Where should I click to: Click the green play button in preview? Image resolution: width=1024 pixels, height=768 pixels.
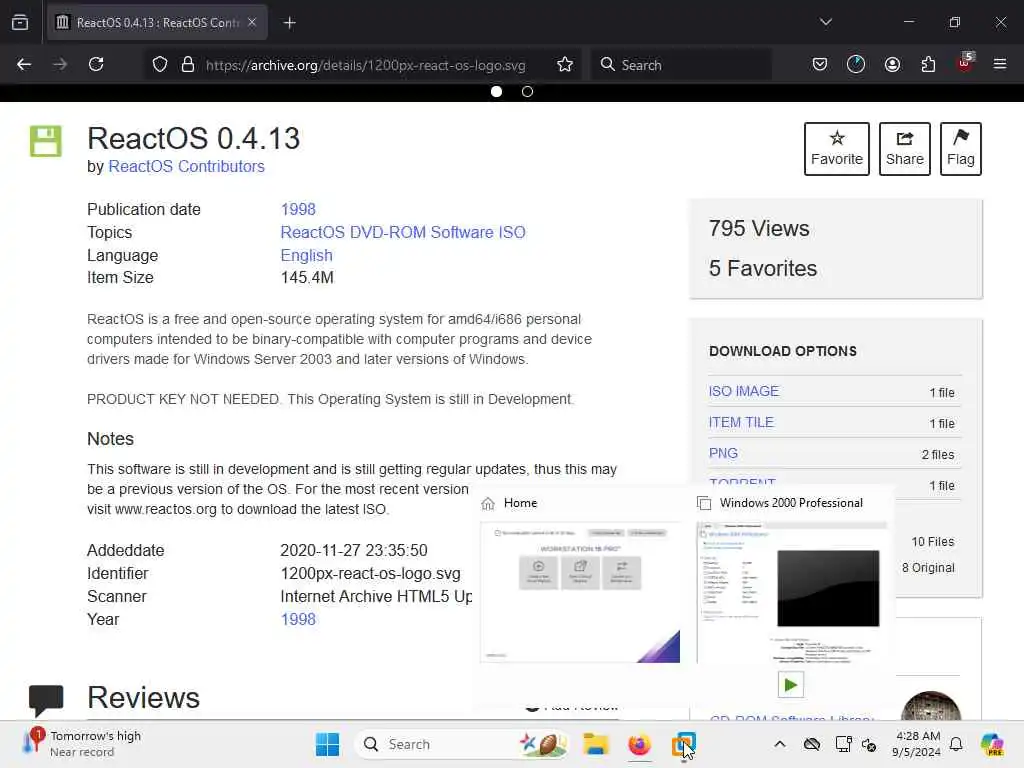(790, 684)
